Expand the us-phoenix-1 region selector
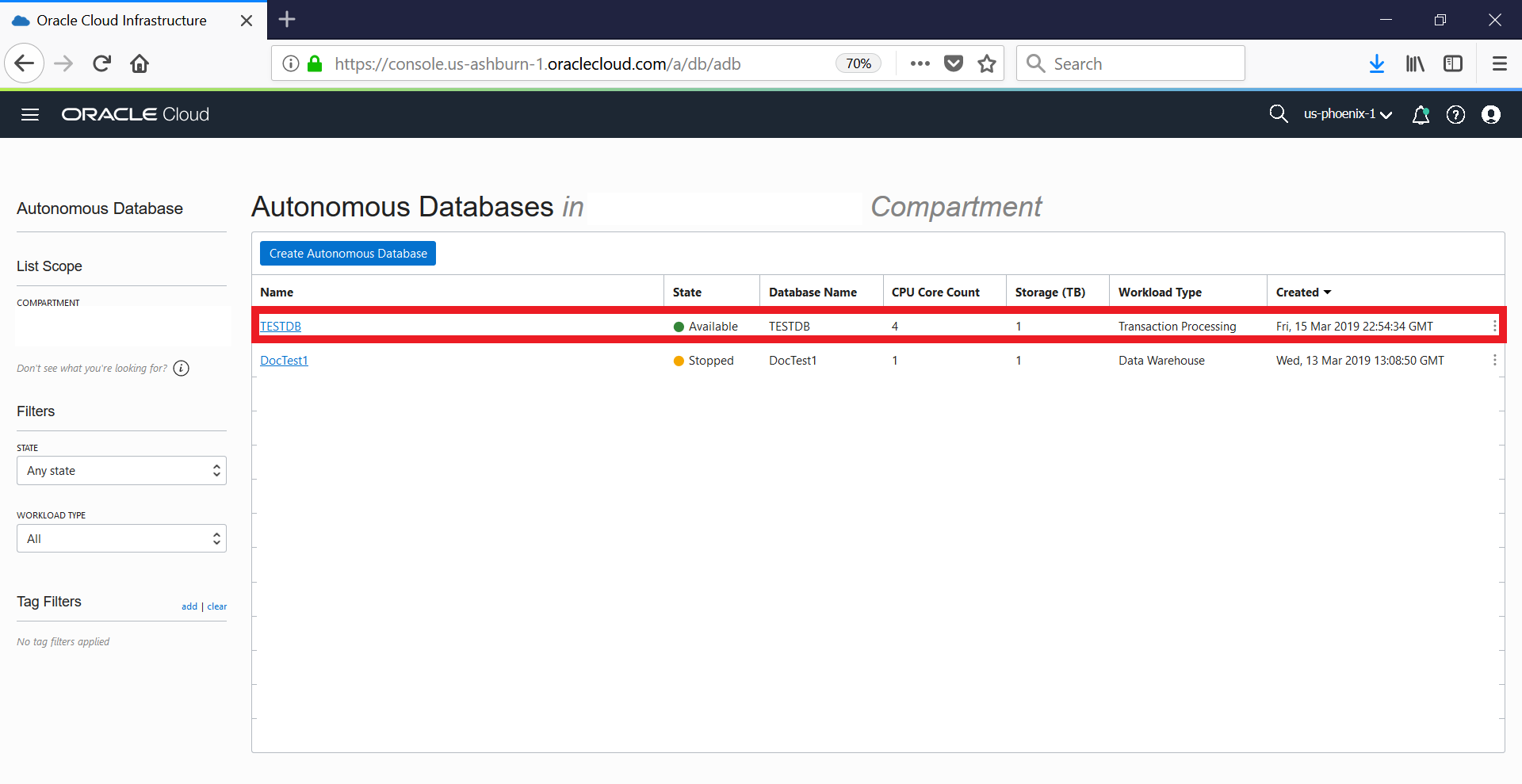 (x=1348, y=114)
